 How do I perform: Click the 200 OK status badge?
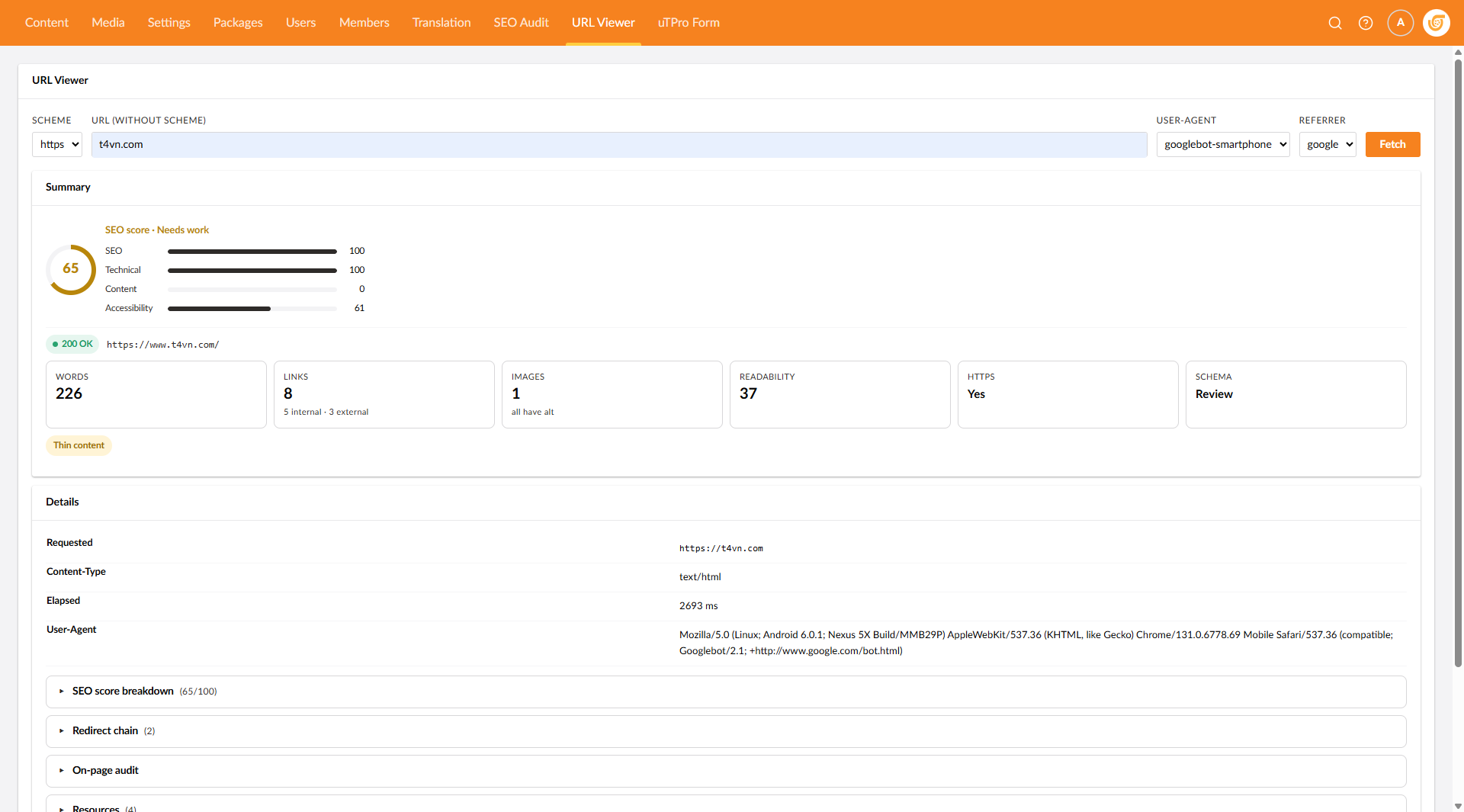click(72, 344)
